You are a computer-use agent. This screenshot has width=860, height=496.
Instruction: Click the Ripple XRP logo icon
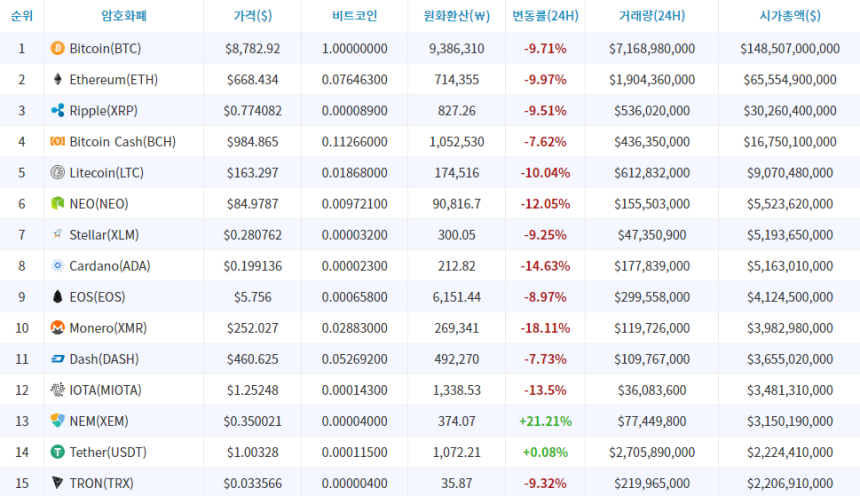(x=58, y=110)
